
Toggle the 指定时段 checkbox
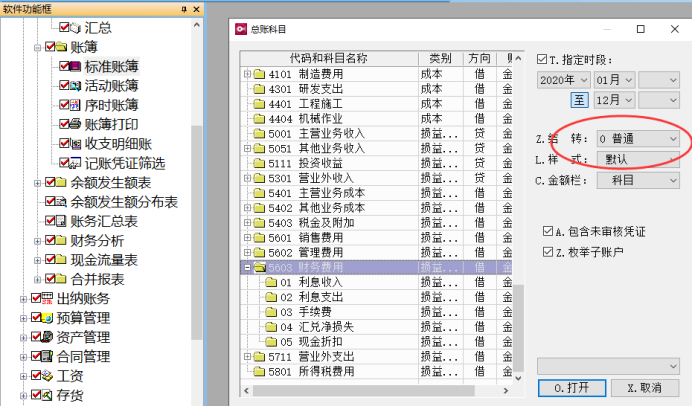tap(542, 59)
